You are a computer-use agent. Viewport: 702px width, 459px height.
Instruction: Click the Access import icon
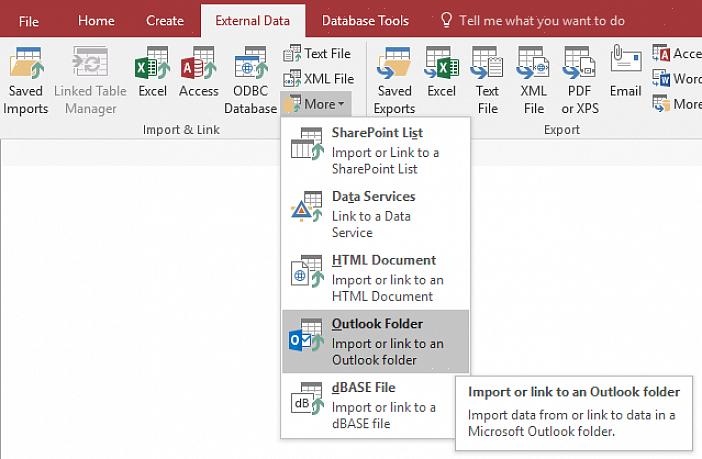[x=198, y=78]
